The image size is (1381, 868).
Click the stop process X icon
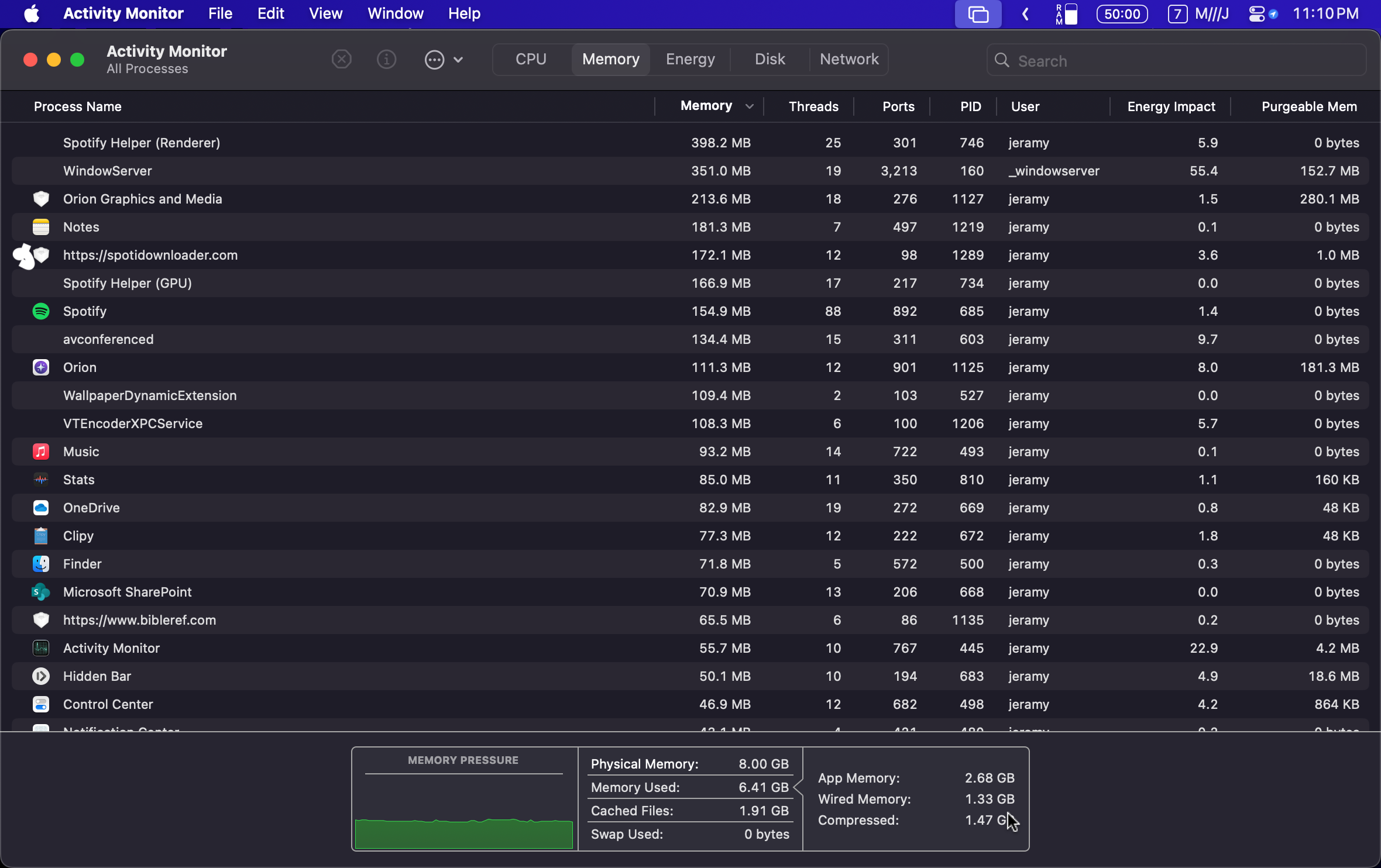[341, 60]
